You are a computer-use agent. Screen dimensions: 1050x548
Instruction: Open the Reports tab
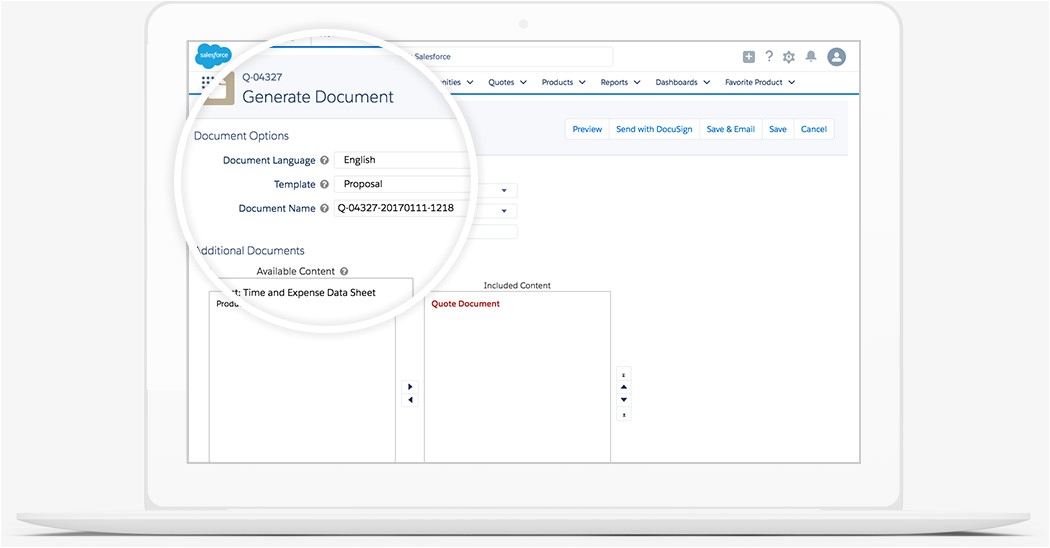coord(614,83)
